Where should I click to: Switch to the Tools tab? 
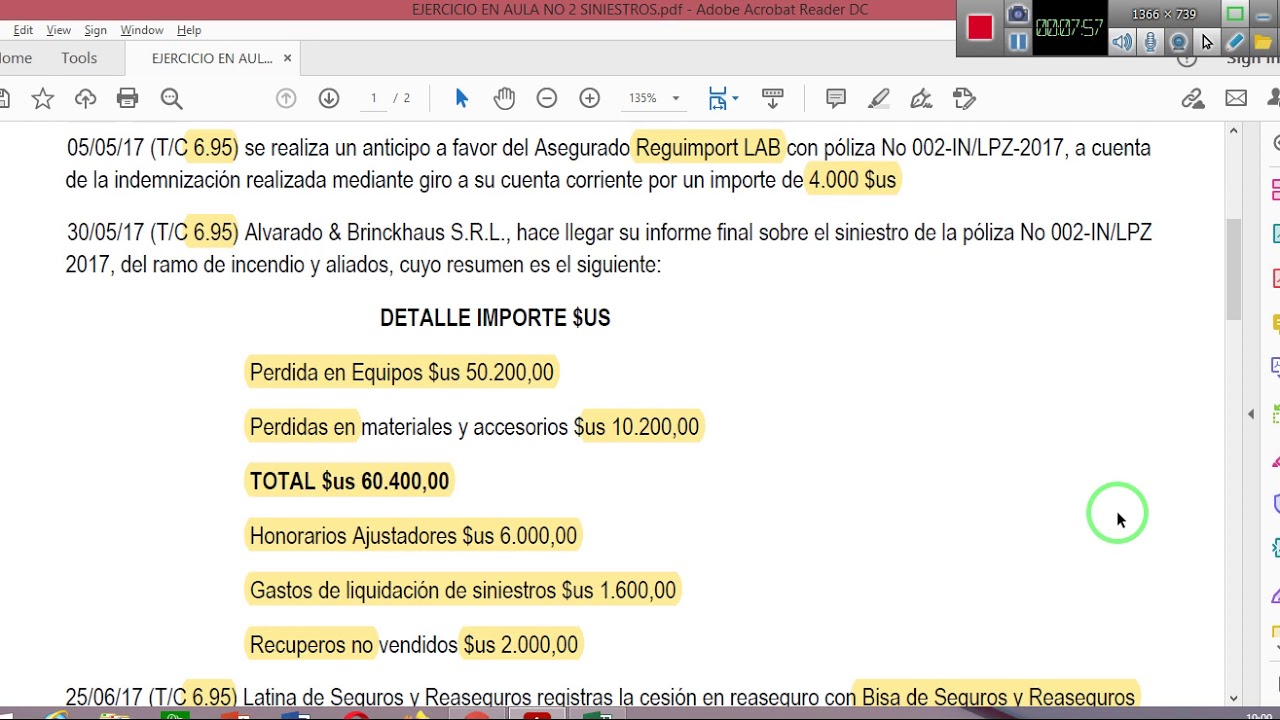pos(79,58)
